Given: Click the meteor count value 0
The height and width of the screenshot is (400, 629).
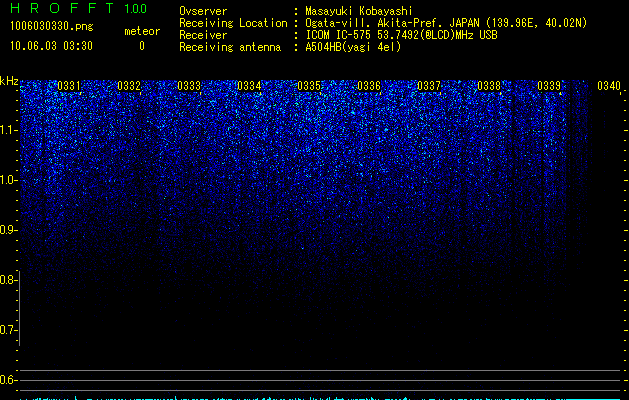Looking at the screenshot, I should 142,46.
